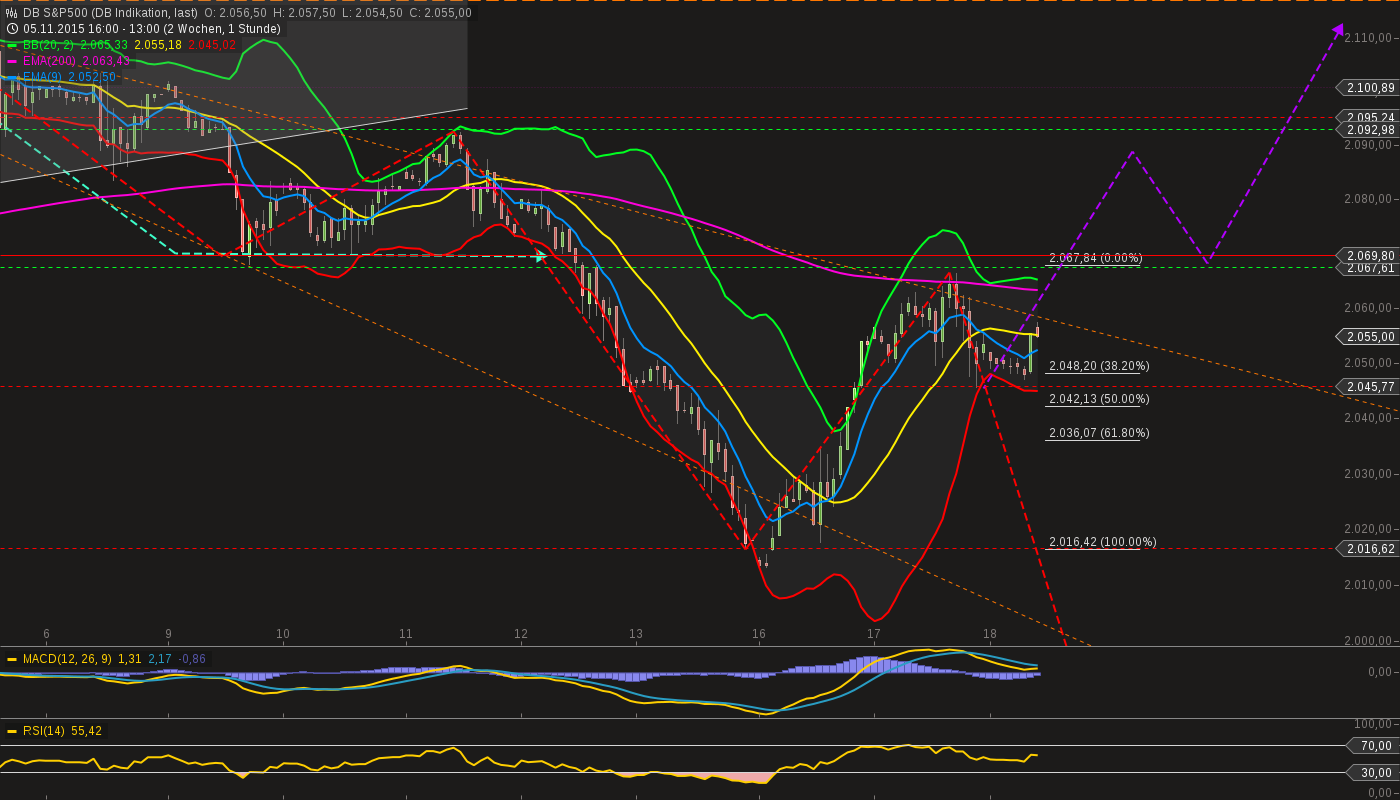Image resolution: width=1400 pixels, height=800 pixels.
Task: Select Fibonacci level 2.067,84 (0.00%)
Action: tap(1095, 258)
